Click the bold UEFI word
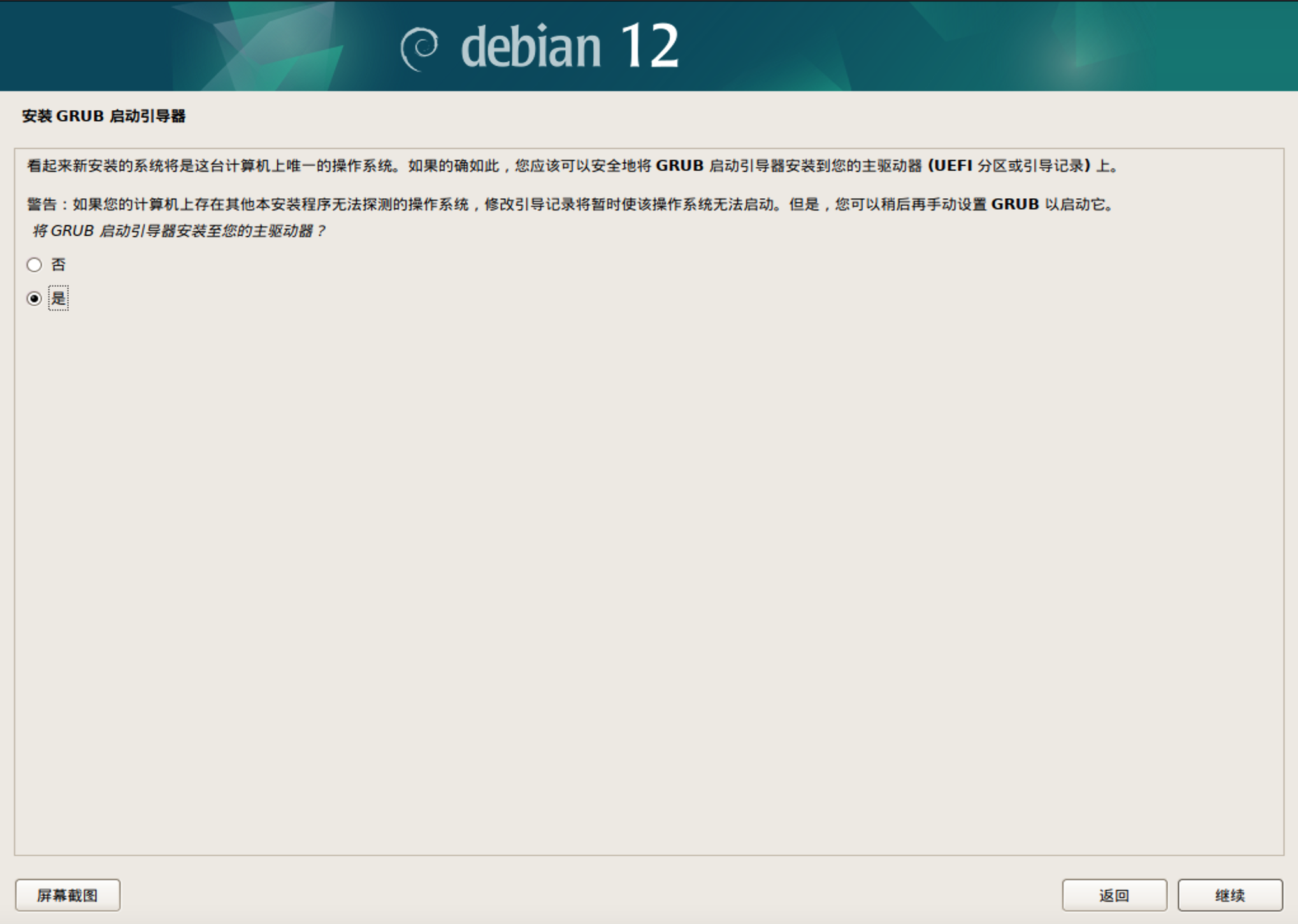This screenshot has width=1298, height=924. click(952, 166)
